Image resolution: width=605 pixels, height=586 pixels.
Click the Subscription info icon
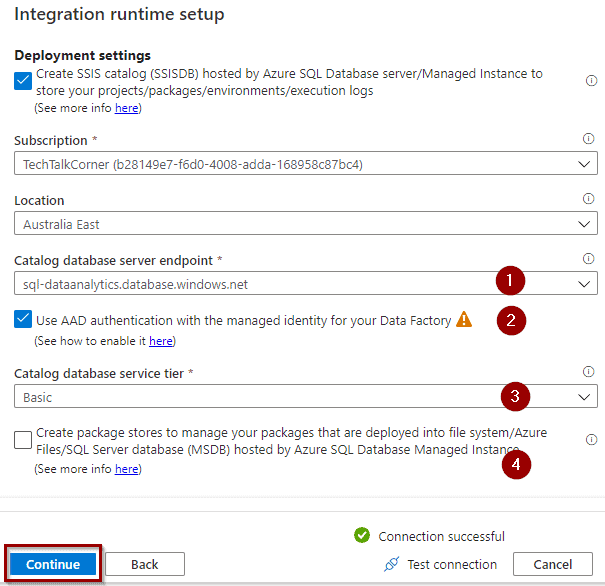click(588, 138)
